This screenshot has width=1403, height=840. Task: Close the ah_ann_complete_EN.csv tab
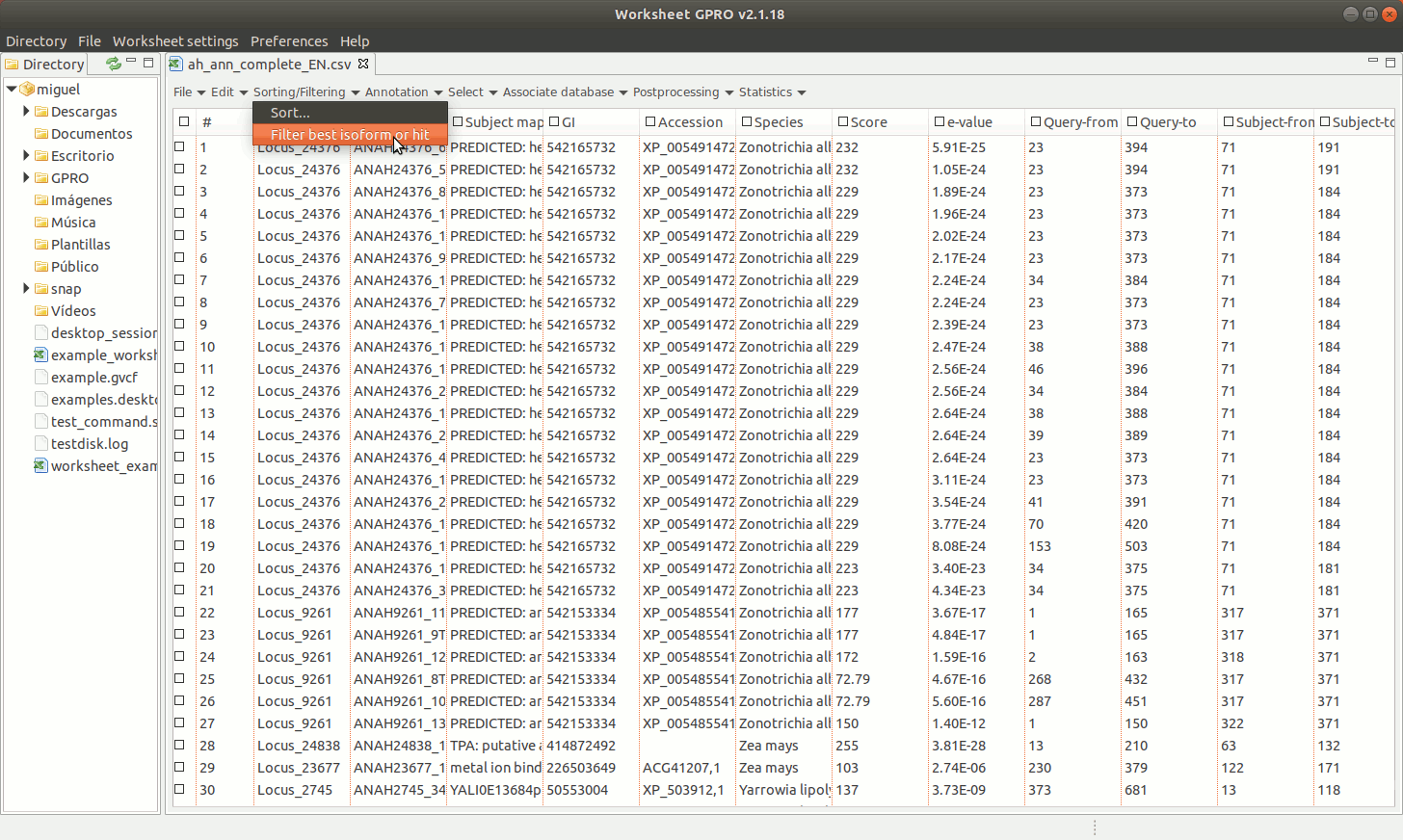tap(363, 64)
